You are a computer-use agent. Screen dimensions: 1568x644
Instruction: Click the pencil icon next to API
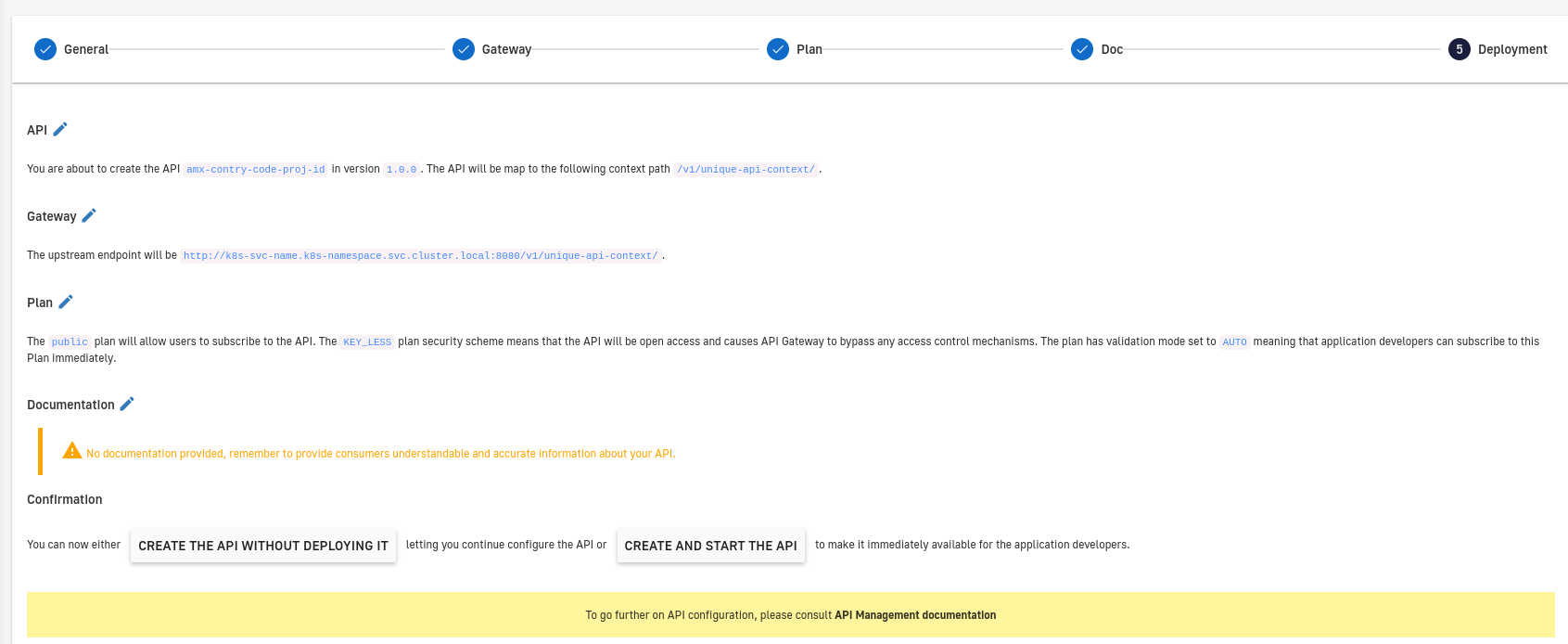(x=60, y=129)
